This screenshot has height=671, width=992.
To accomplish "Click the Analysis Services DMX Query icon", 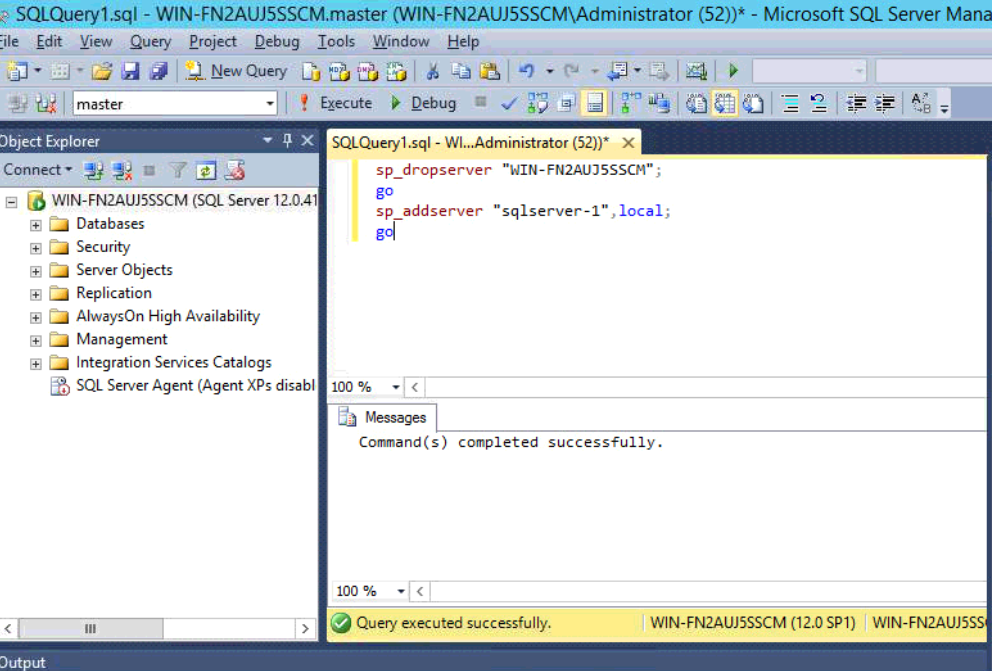I will pos(368,71).
